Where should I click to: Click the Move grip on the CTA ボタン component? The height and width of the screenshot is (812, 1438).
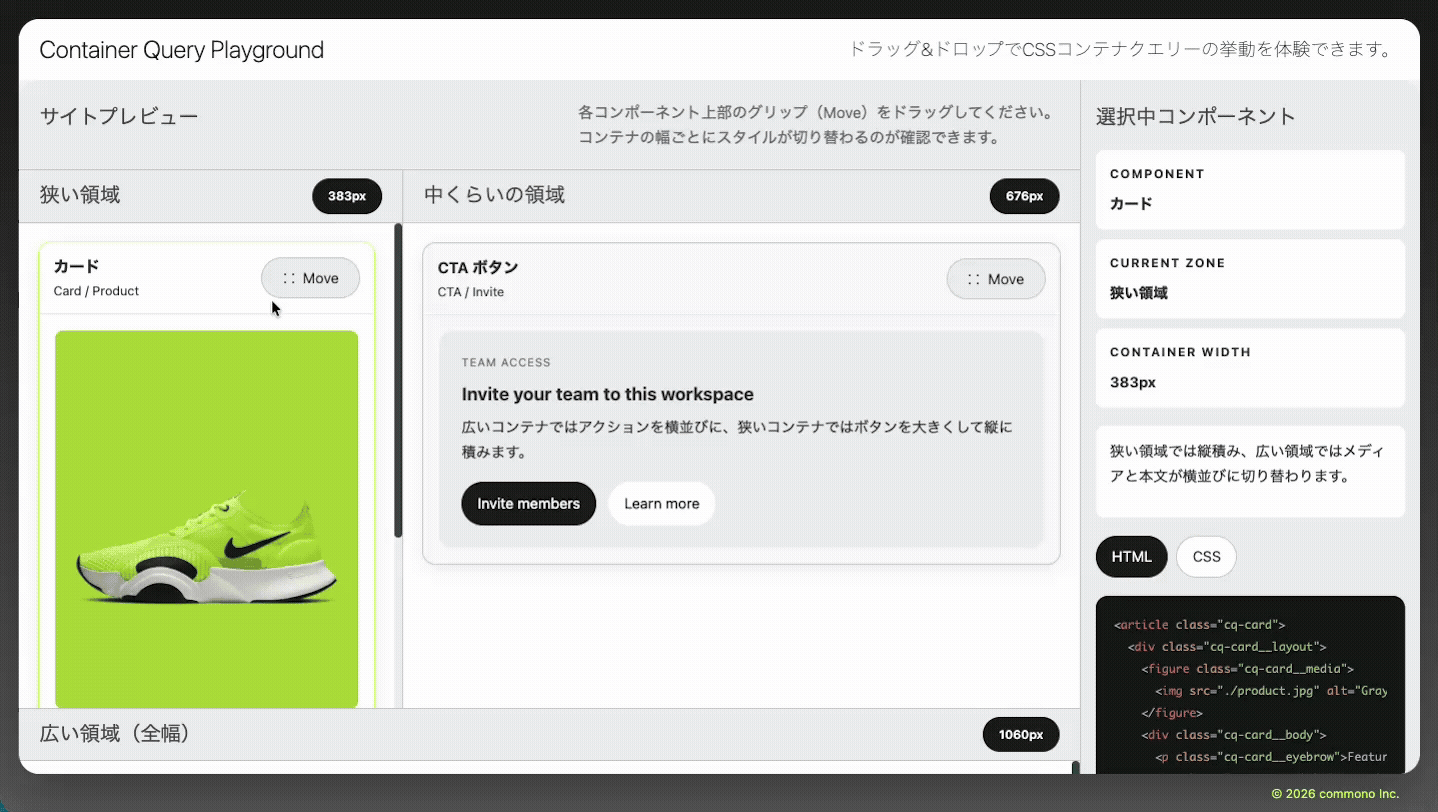[995, 279]
